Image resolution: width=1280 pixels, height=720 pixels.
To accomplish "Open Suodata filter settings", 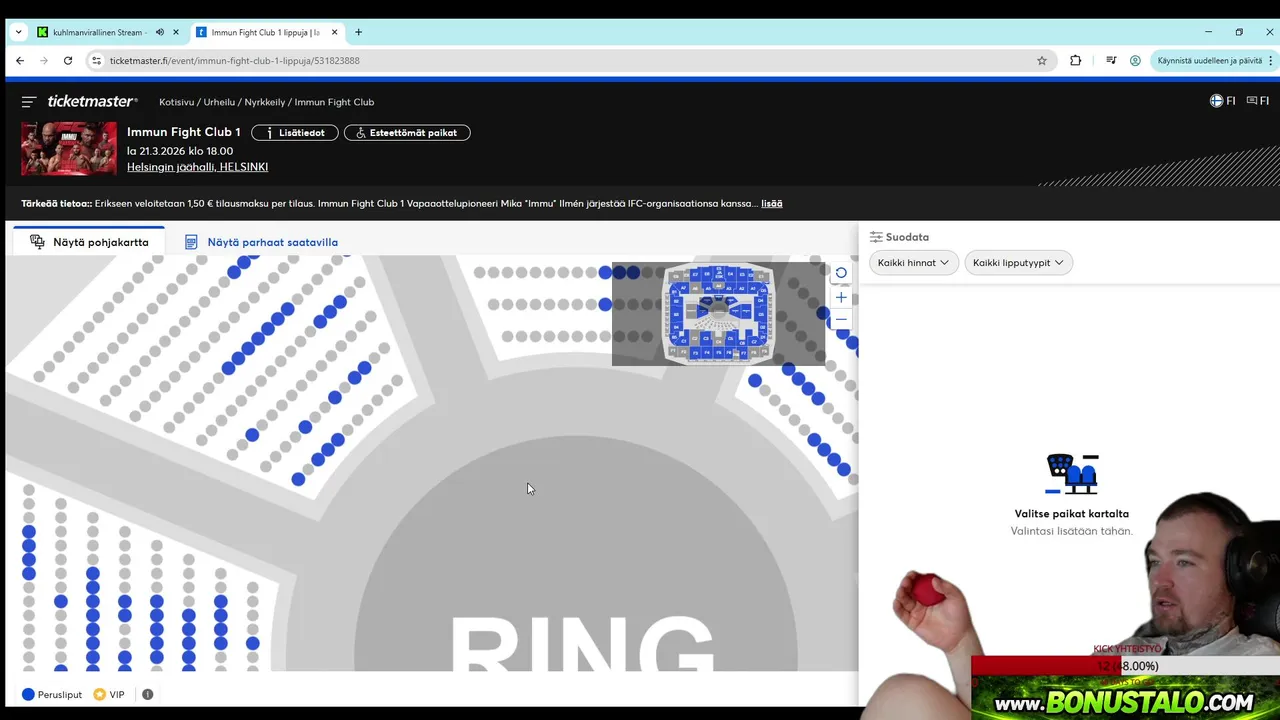I will click(899, 237).
